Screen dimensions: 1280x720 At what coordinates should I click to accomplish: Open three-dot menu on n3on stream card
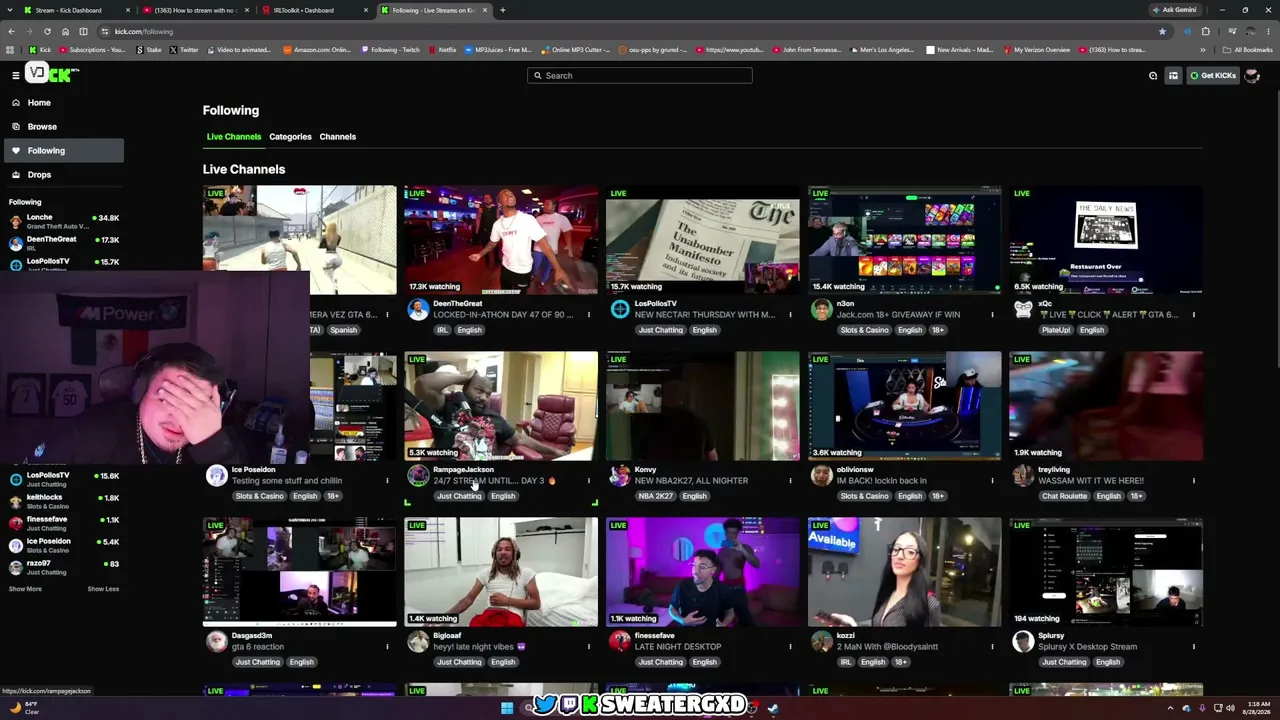[992, 314]
